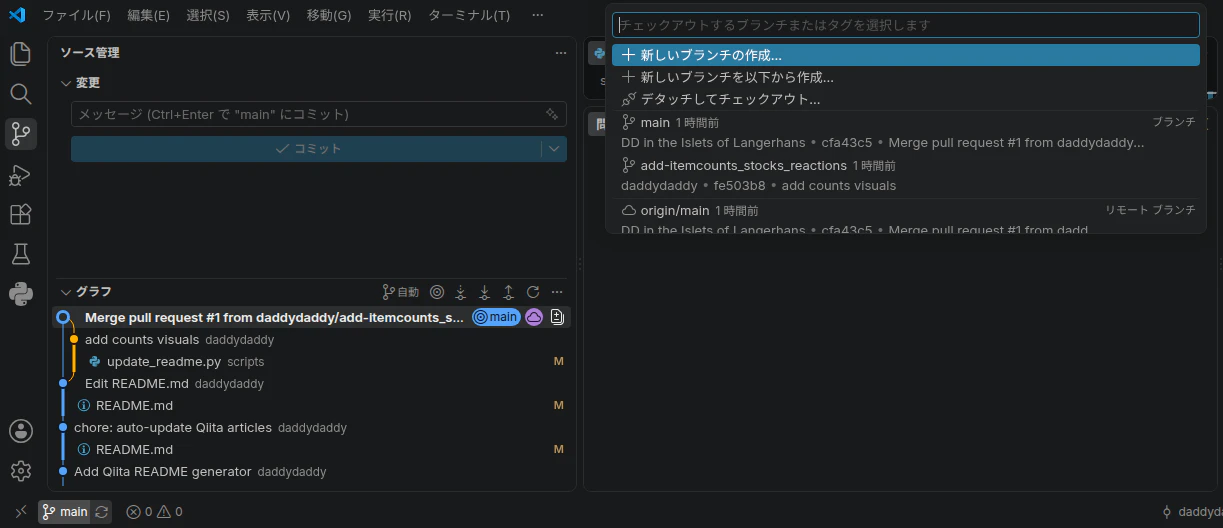Focus the commit message input field
The width and height of the screenshot is (1223, 528).
(319, 114)
